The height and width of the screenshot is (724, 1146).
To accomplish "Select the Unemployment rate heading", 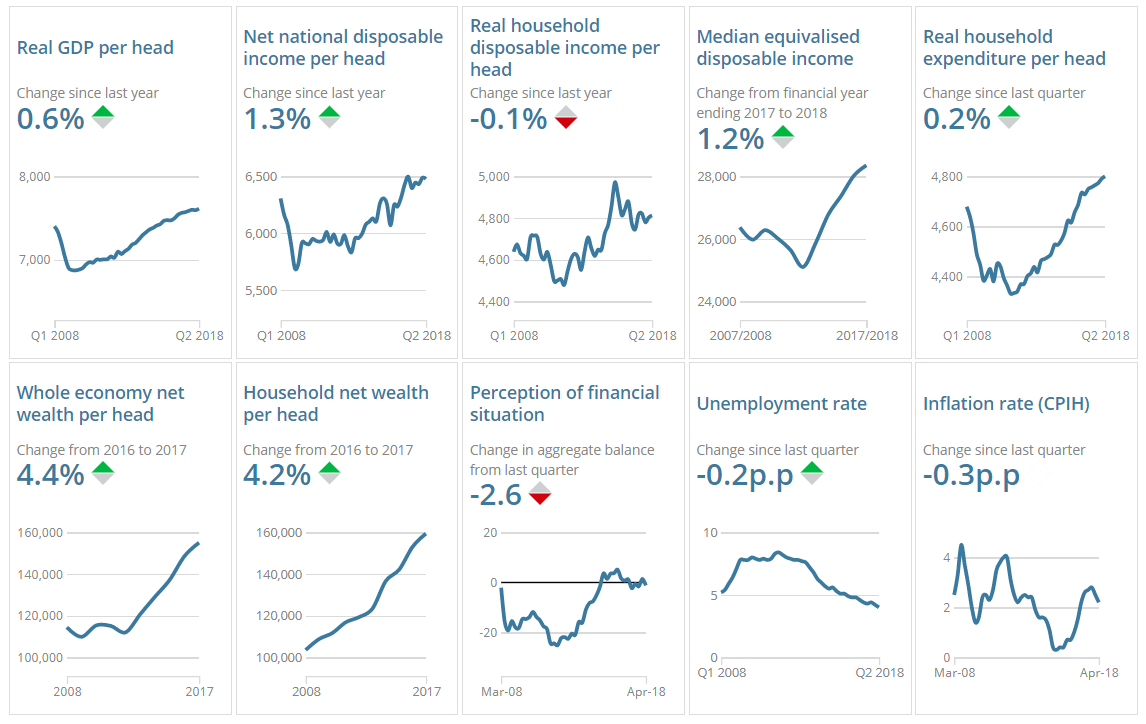I will (x=781, y=404).
